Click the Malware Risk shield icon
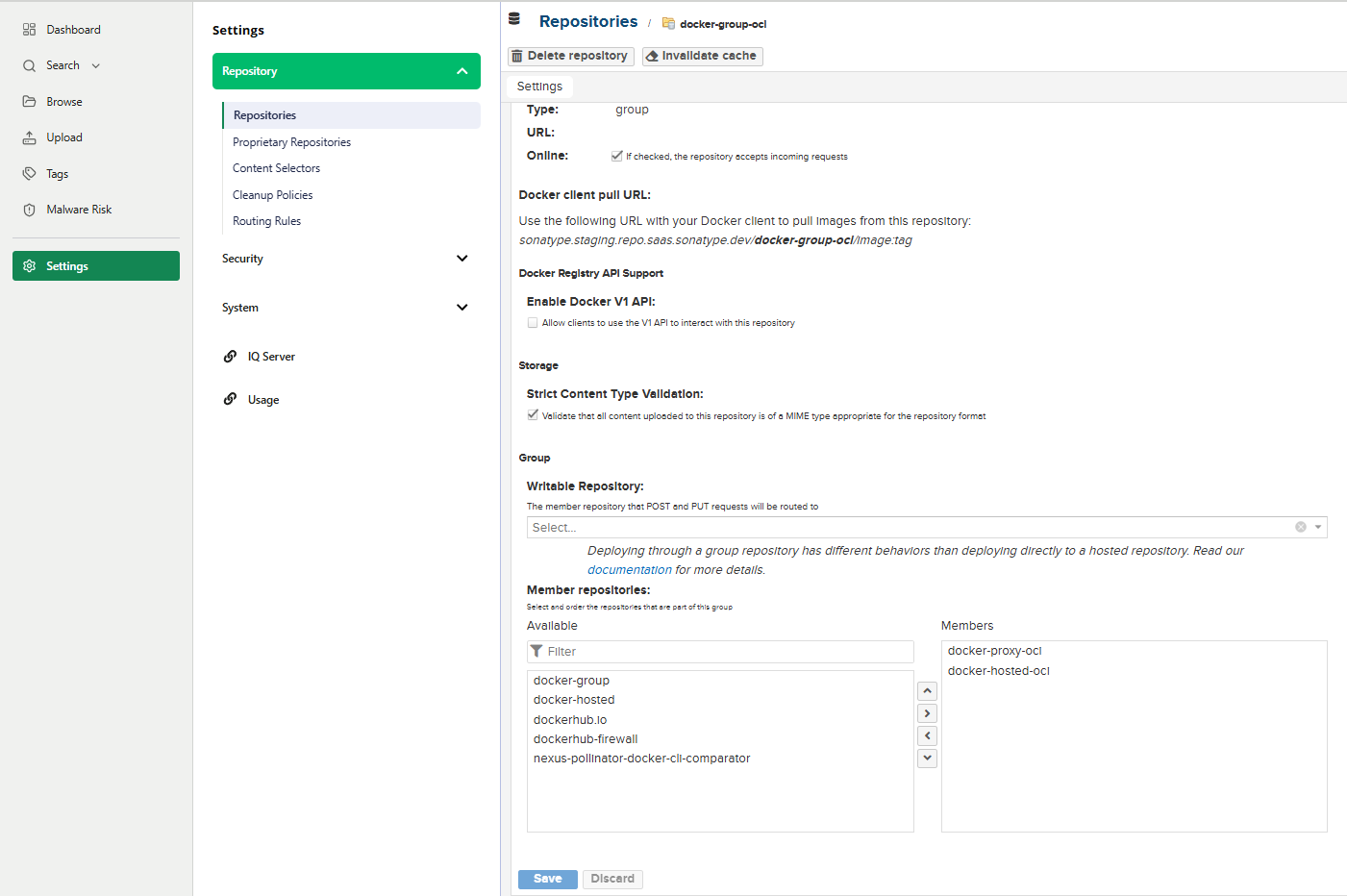The height and width of the screenshot is (896, 1347). coord(29,210)
